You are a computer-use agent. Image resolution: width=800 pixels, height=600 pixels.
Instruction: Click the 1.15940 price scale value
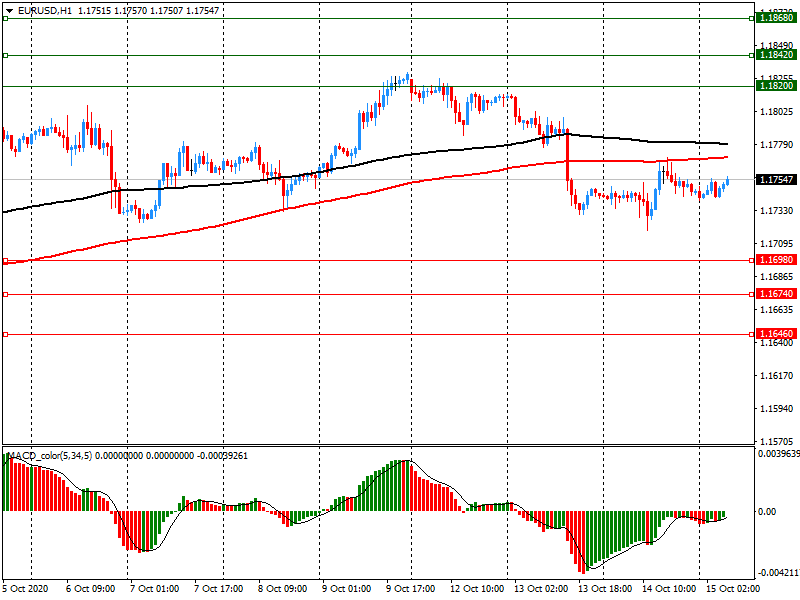tap(777, 409)
